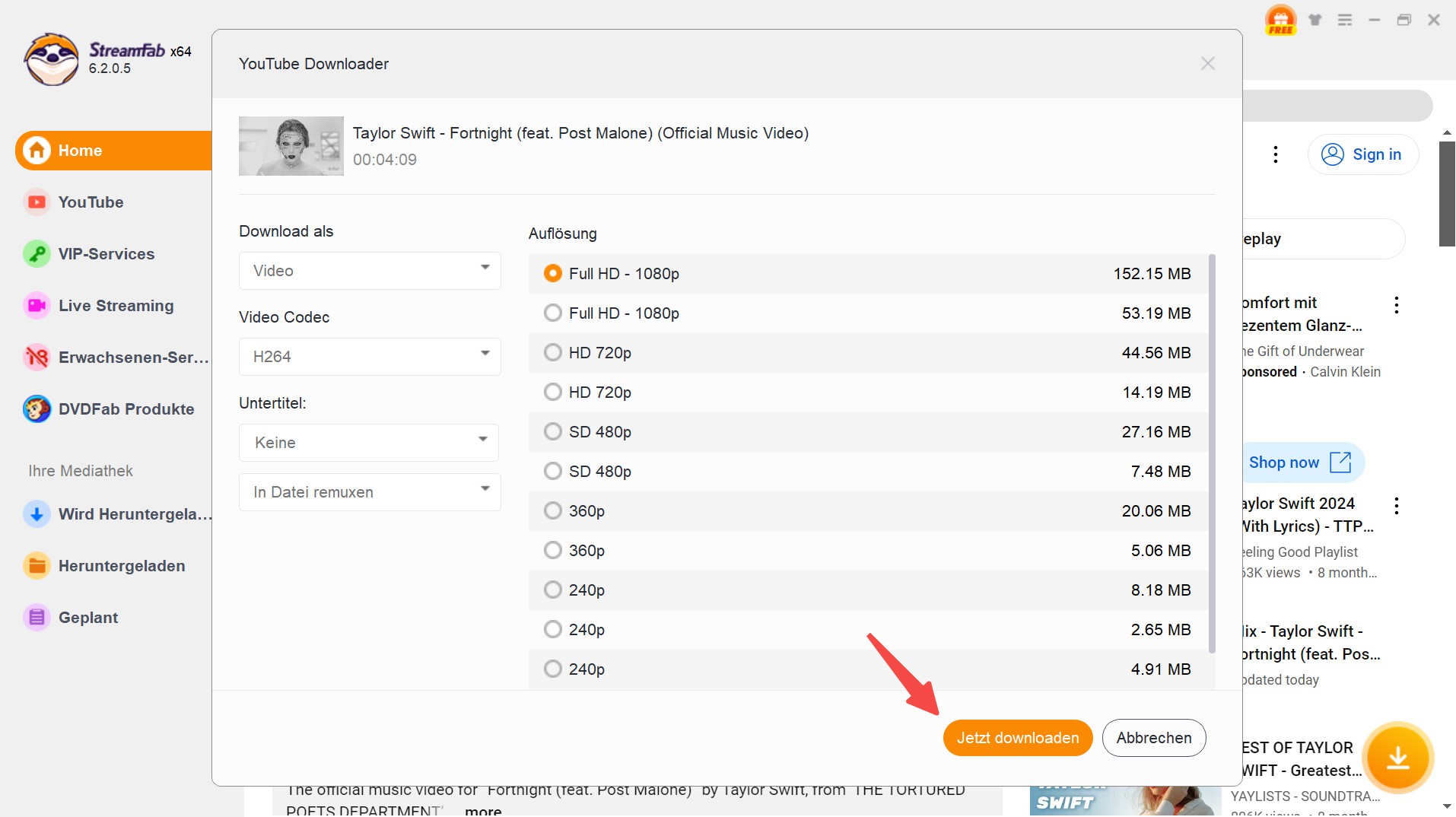The width and height of the screenshot is (1456, 817).
Task: Click the more link in video description
Action: point(483,810)
